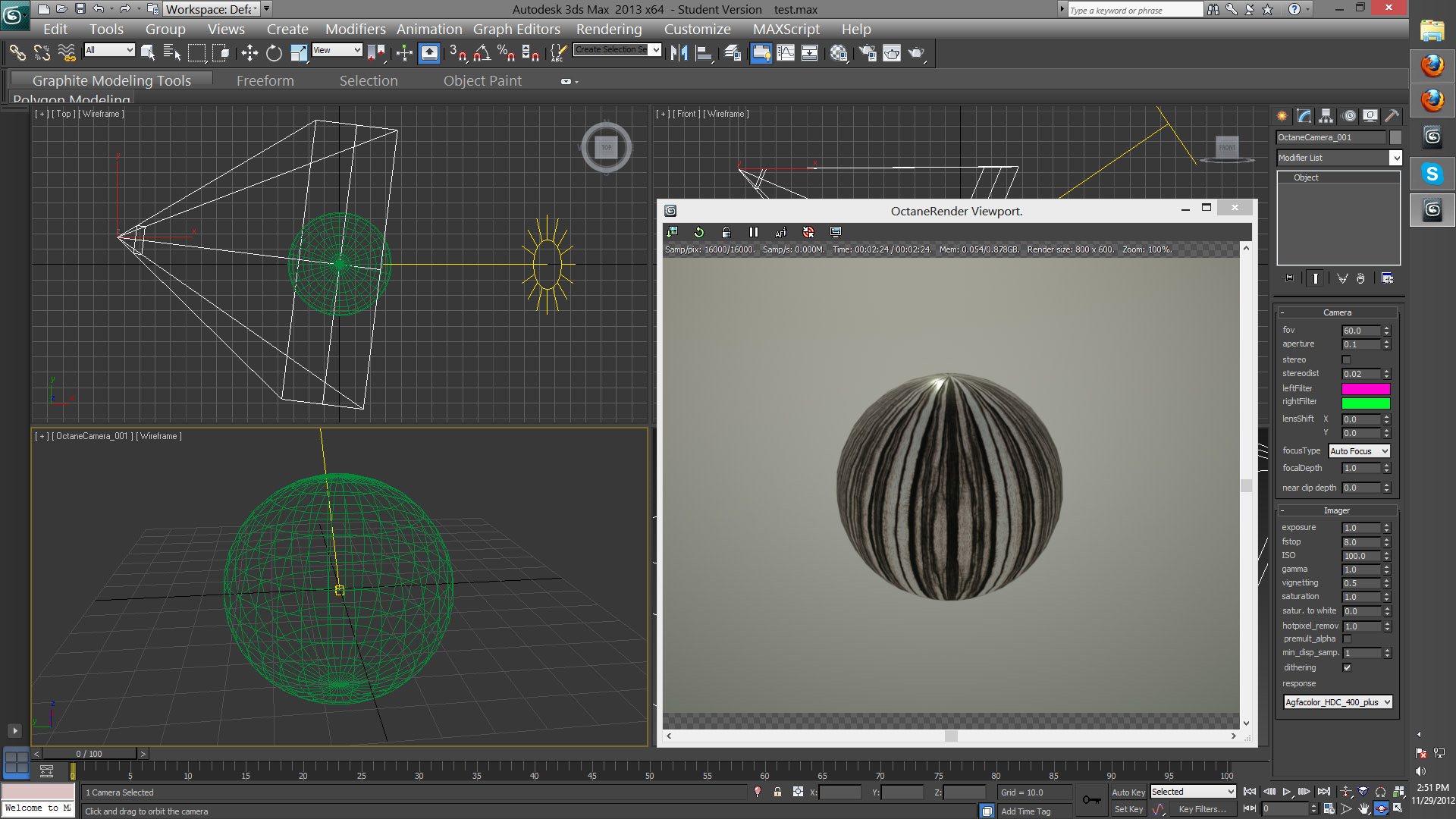Click the magenta leftFilter color swatch
The height and width of the screenshot is (819, 1456).
point(1365,388)
